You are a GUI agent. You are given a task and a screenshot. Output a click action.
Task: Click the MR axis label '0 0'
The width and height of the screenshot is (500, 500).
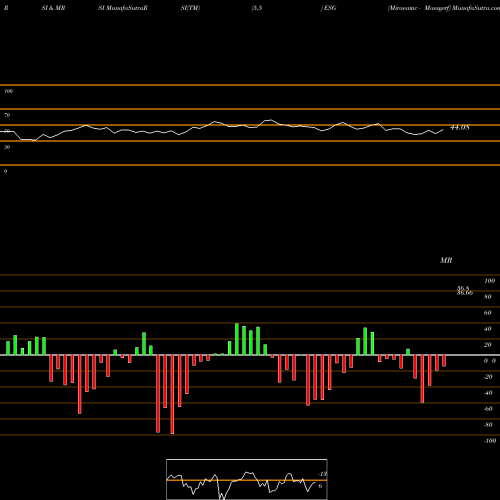[490, 361]
